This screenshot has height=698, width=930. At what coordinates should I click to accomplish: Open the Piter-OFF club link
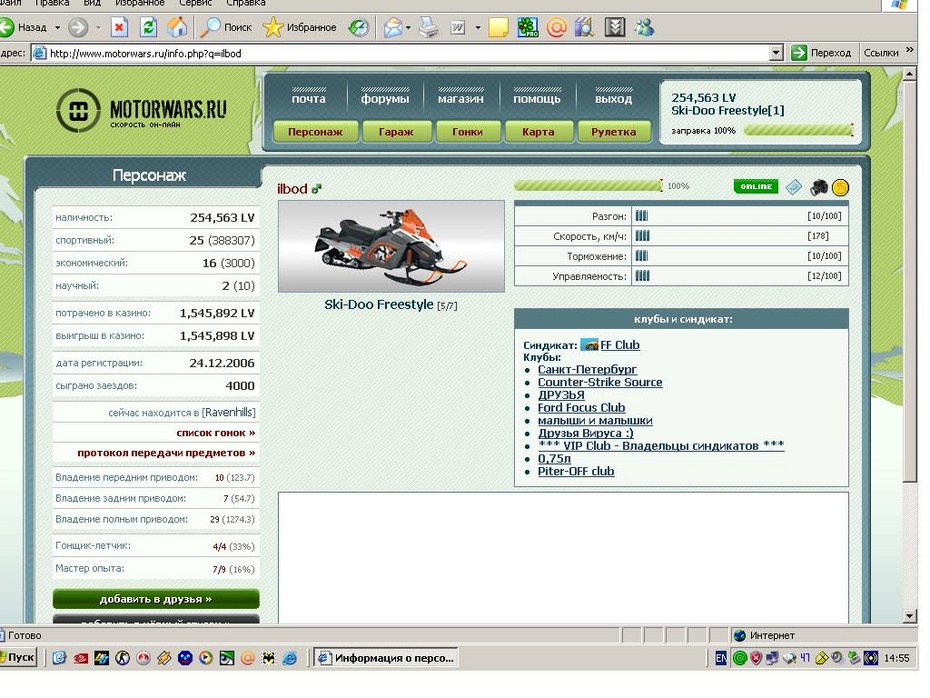coord(576,471)
